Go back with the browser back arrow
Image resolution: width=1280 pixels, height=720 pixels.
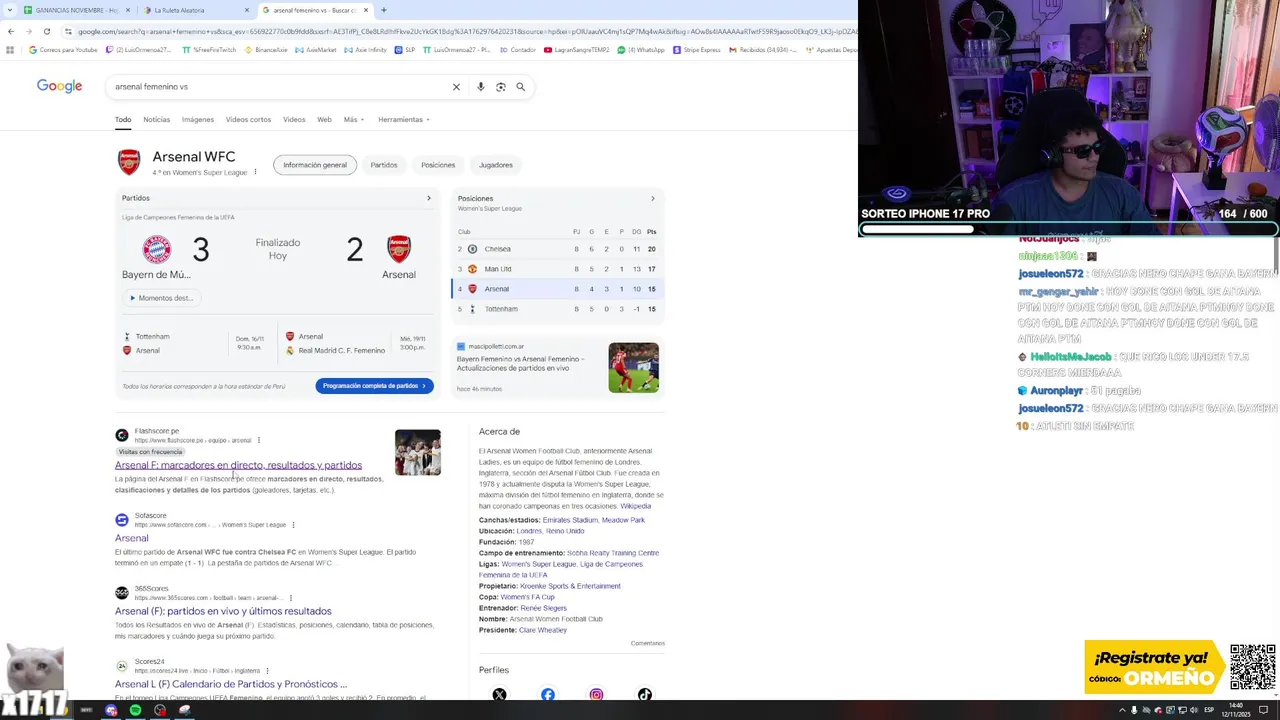click(x=11, y=31)
